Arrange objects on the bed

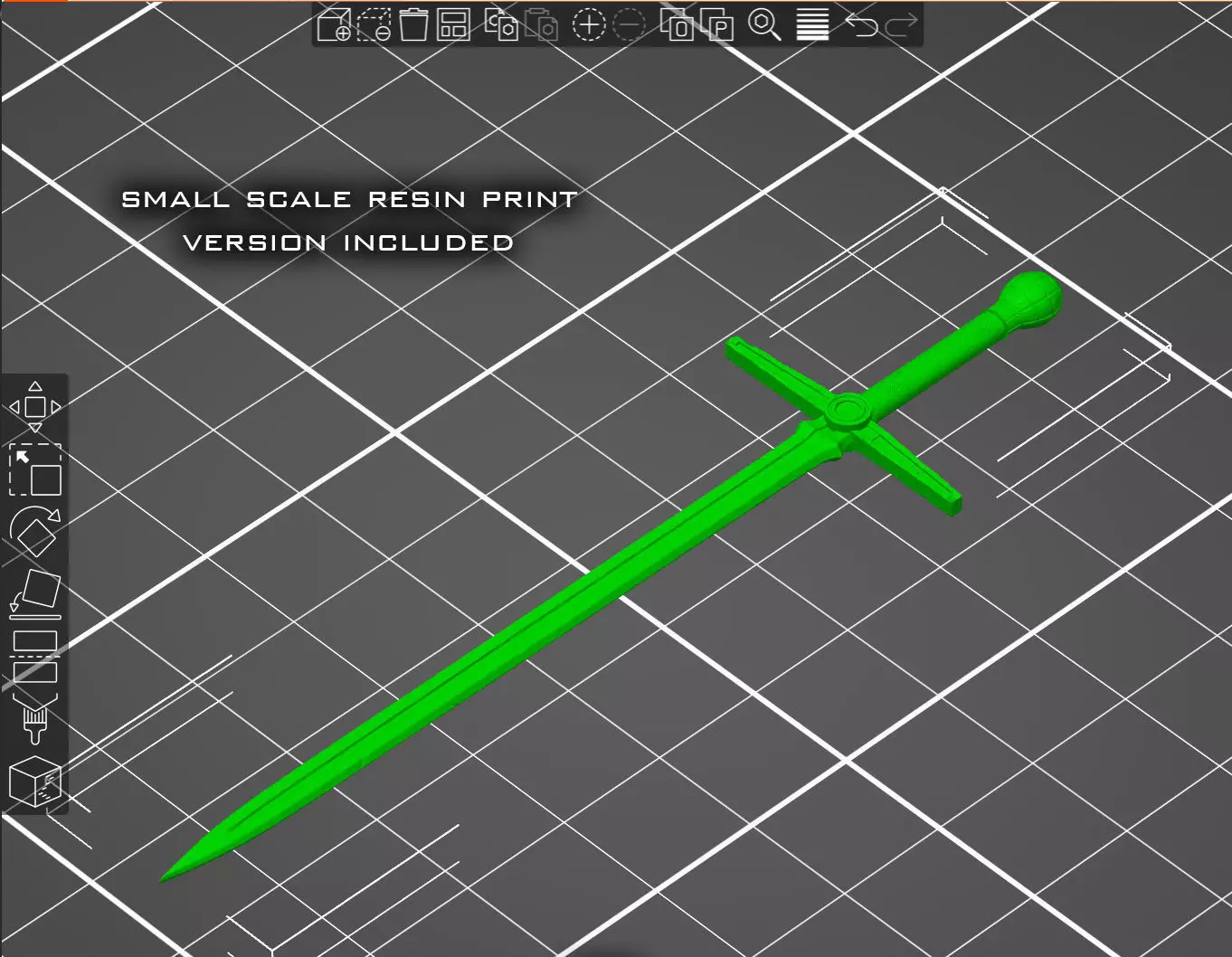[453, 24]
